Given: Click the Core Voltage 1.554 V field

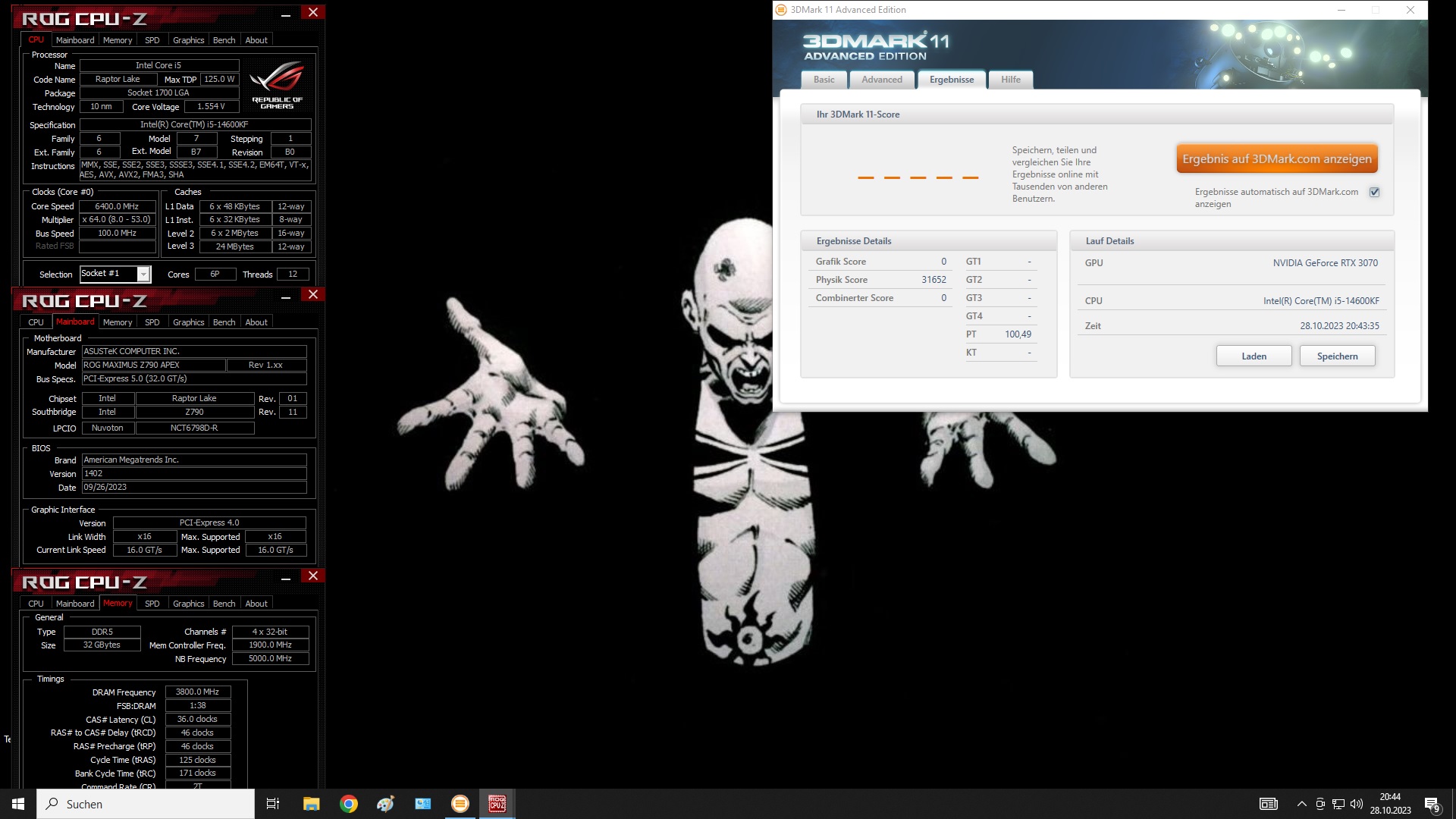Looking at the screenshot, I should (212, 107).
